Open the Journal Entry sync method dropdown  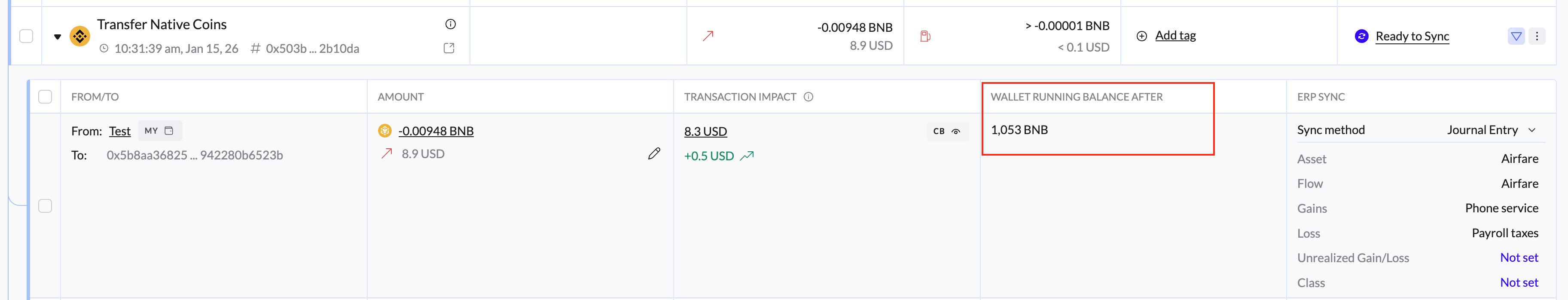tap(1491, 130)
